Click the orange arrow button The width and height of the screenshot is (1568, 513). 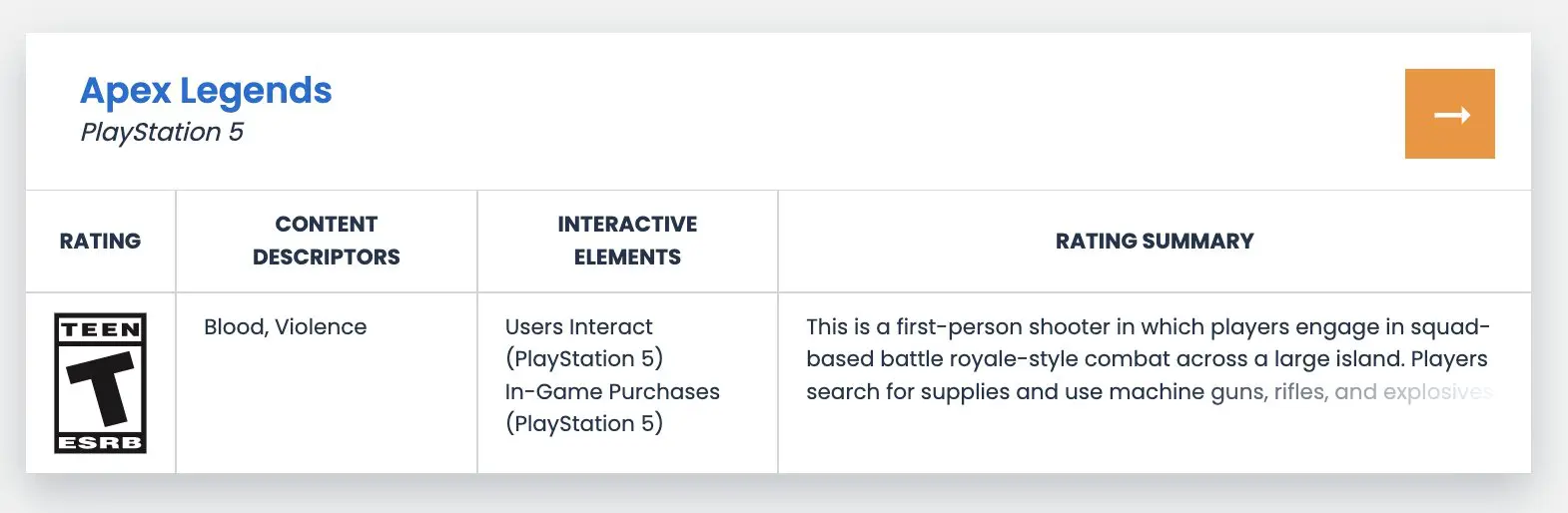1449,114
